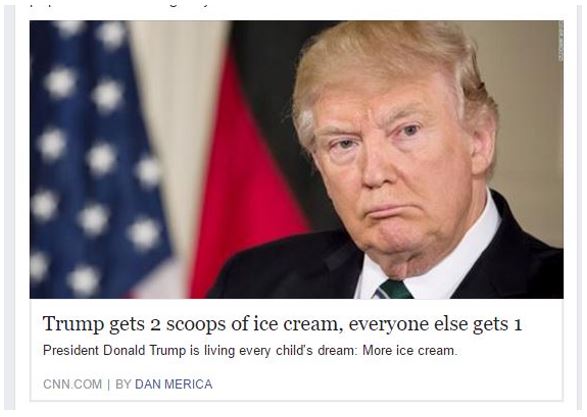
Task: Click the grey strip left of the card
Action: click(x=9, y=208)
